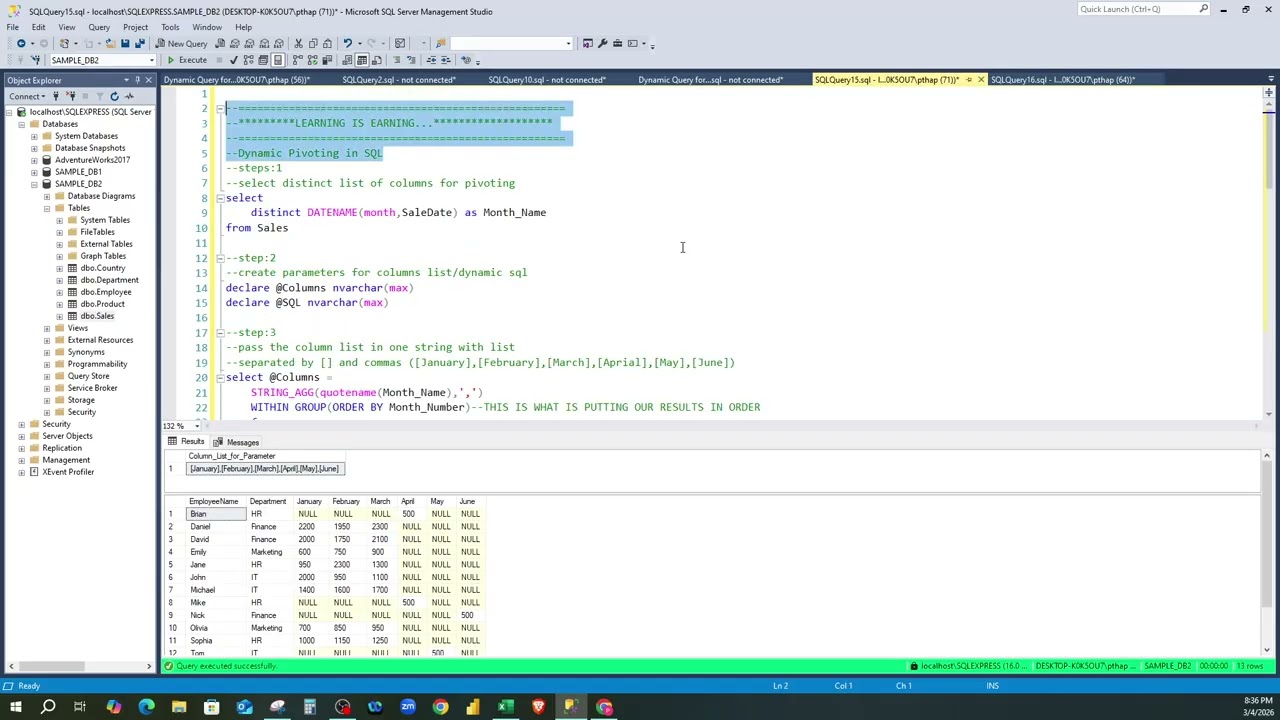This screenshot has width=1280, height=720.
Task: Open Excel from the taskbar
Action: click(x=506, y=707)
